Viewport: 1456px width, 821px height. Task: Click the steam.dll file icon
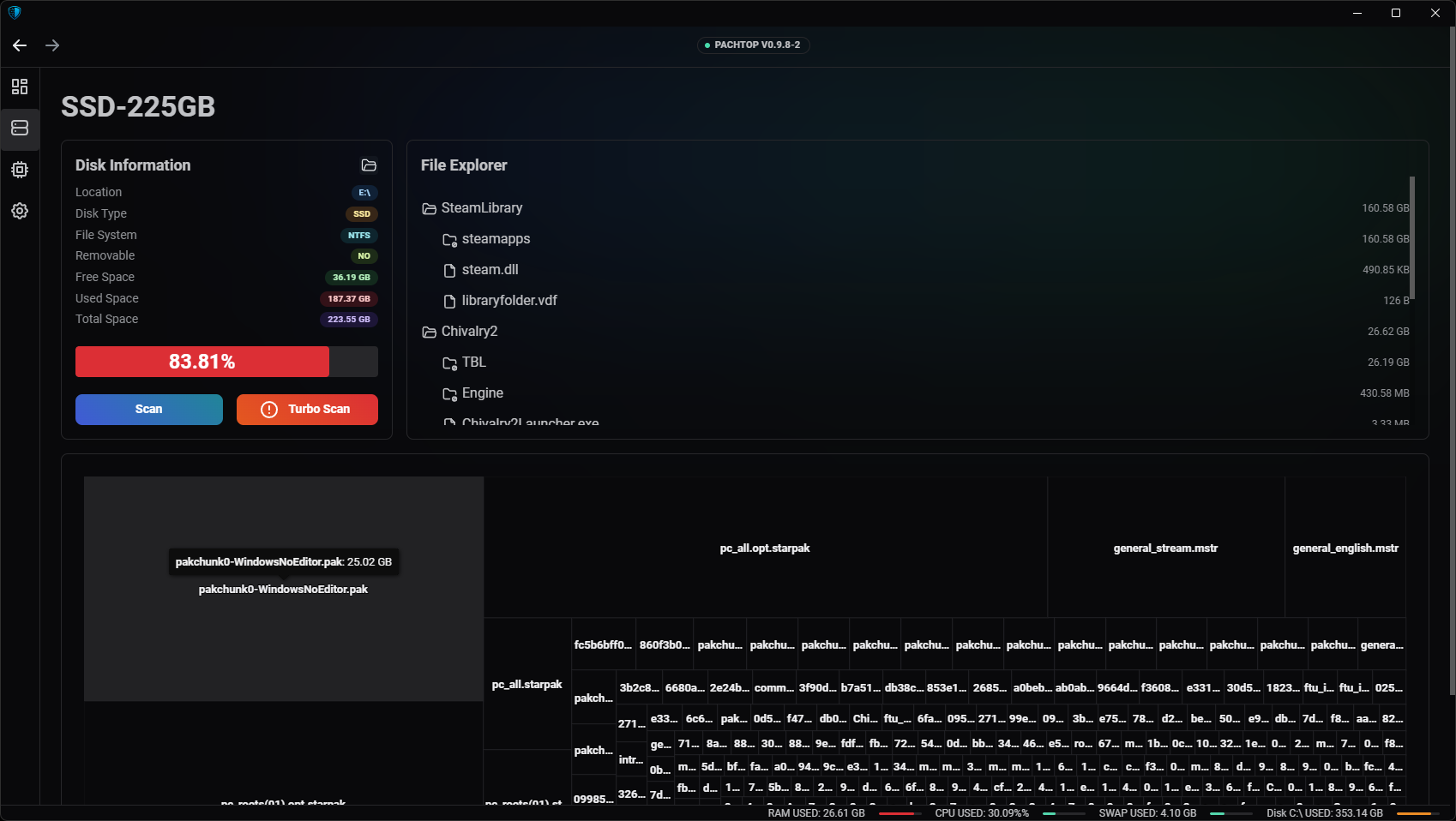[449, 271]
